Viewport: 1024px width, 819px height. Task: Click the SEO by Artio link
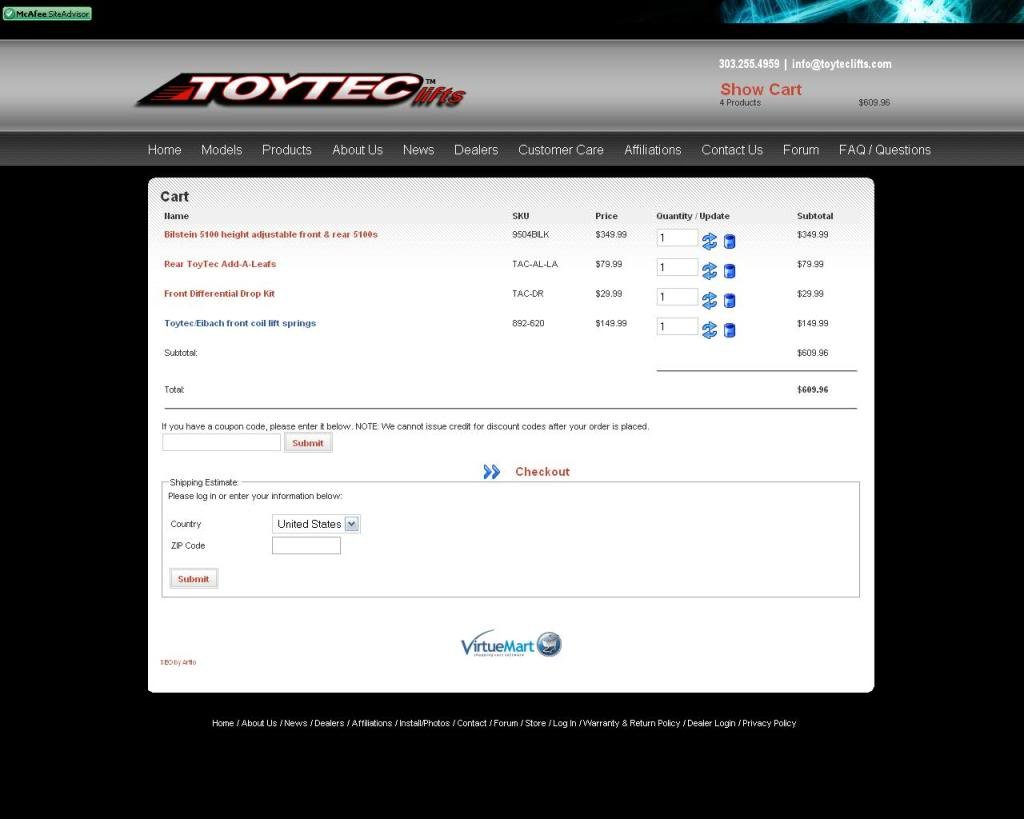click(178, 662)
